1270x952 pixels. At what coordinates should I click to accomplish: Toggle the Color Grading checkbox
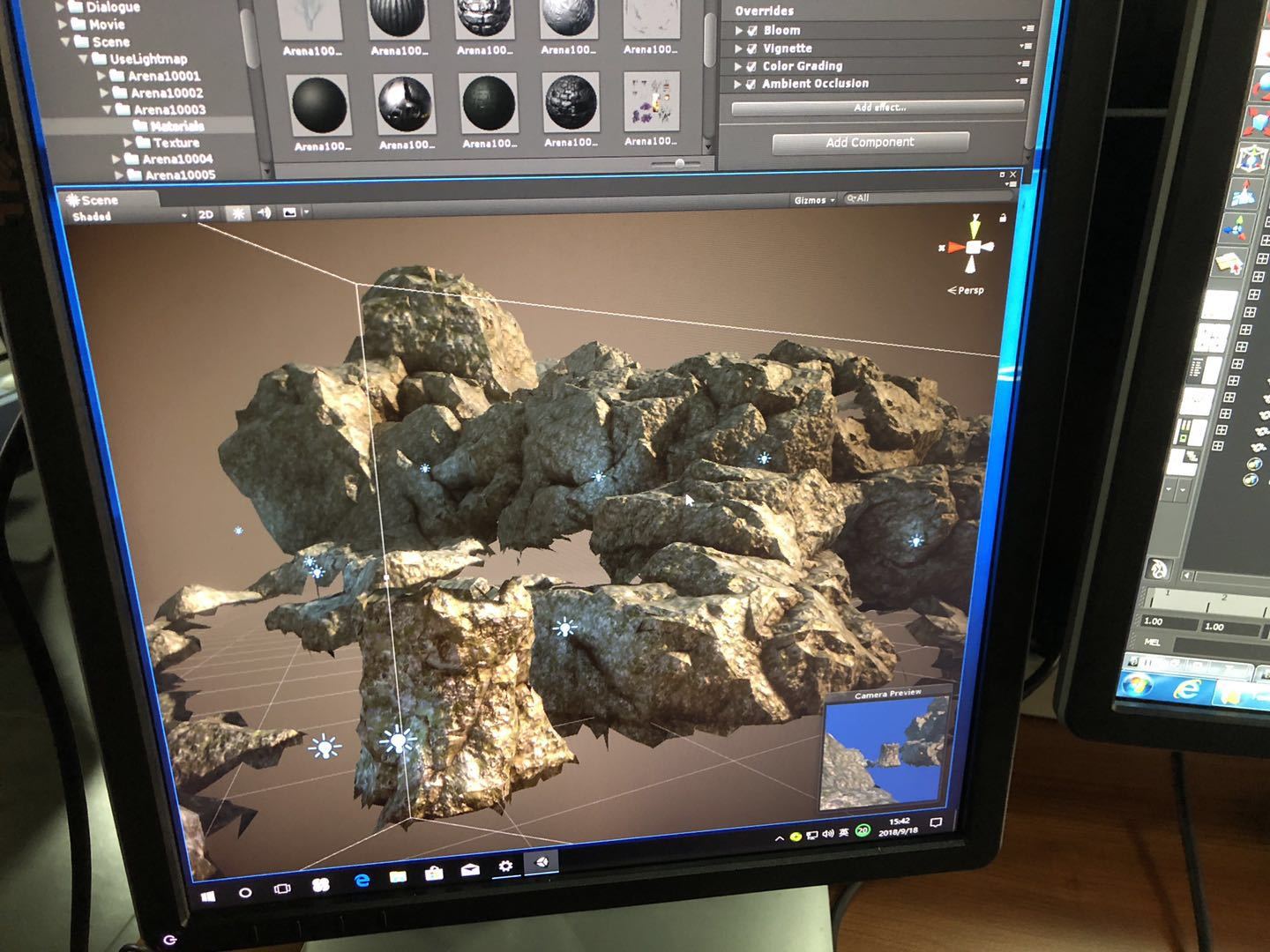pos(751,66)
